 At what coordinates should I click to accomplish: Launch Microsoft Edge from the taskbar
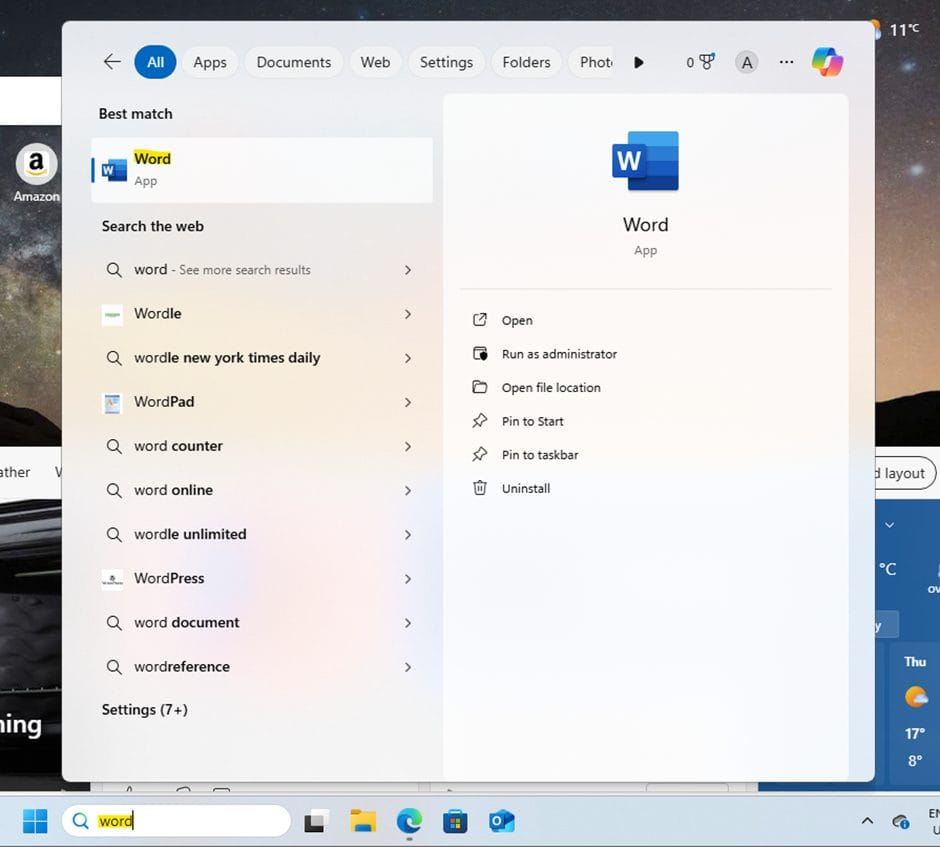click(409, 821)
